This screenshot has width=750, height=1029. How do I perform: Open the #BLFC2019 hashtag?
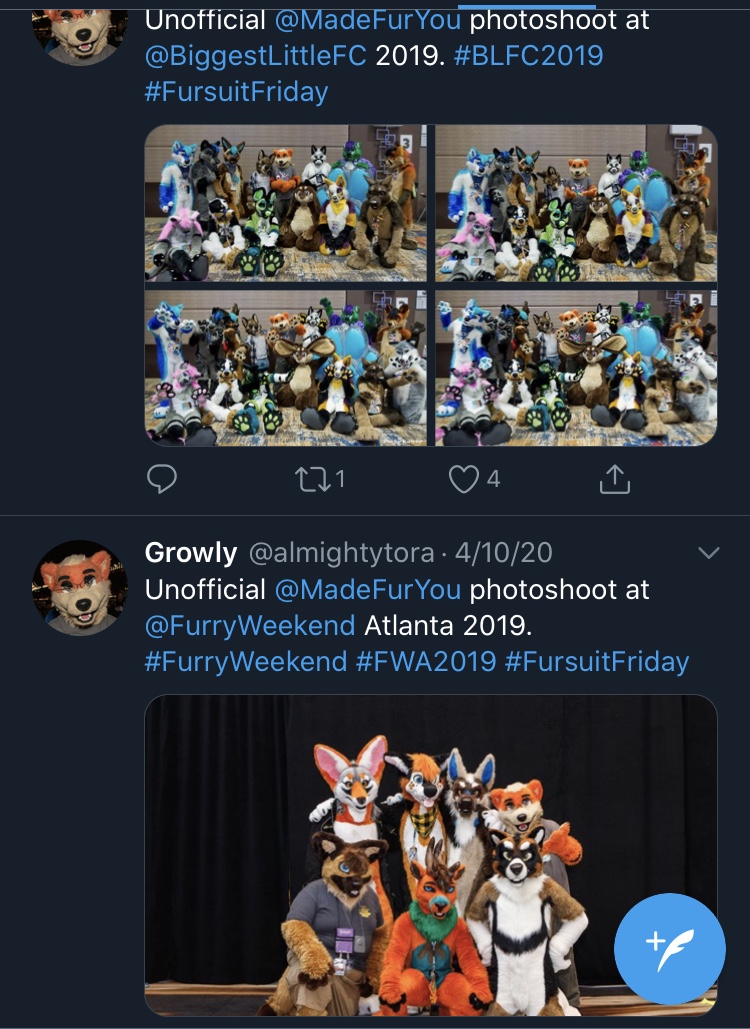[x=528, y=56]
